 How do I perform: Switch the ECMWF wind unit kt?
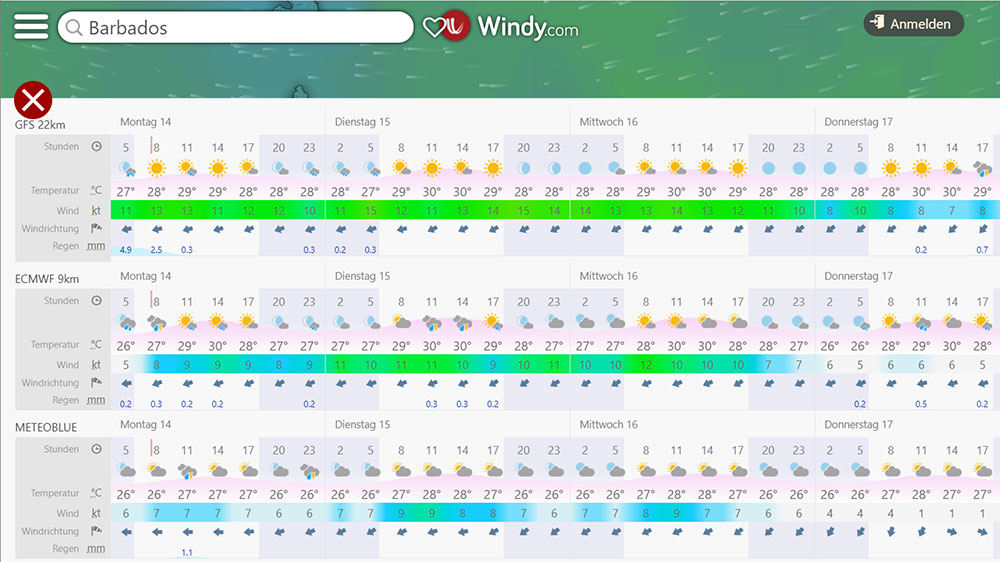coord(96,365)
